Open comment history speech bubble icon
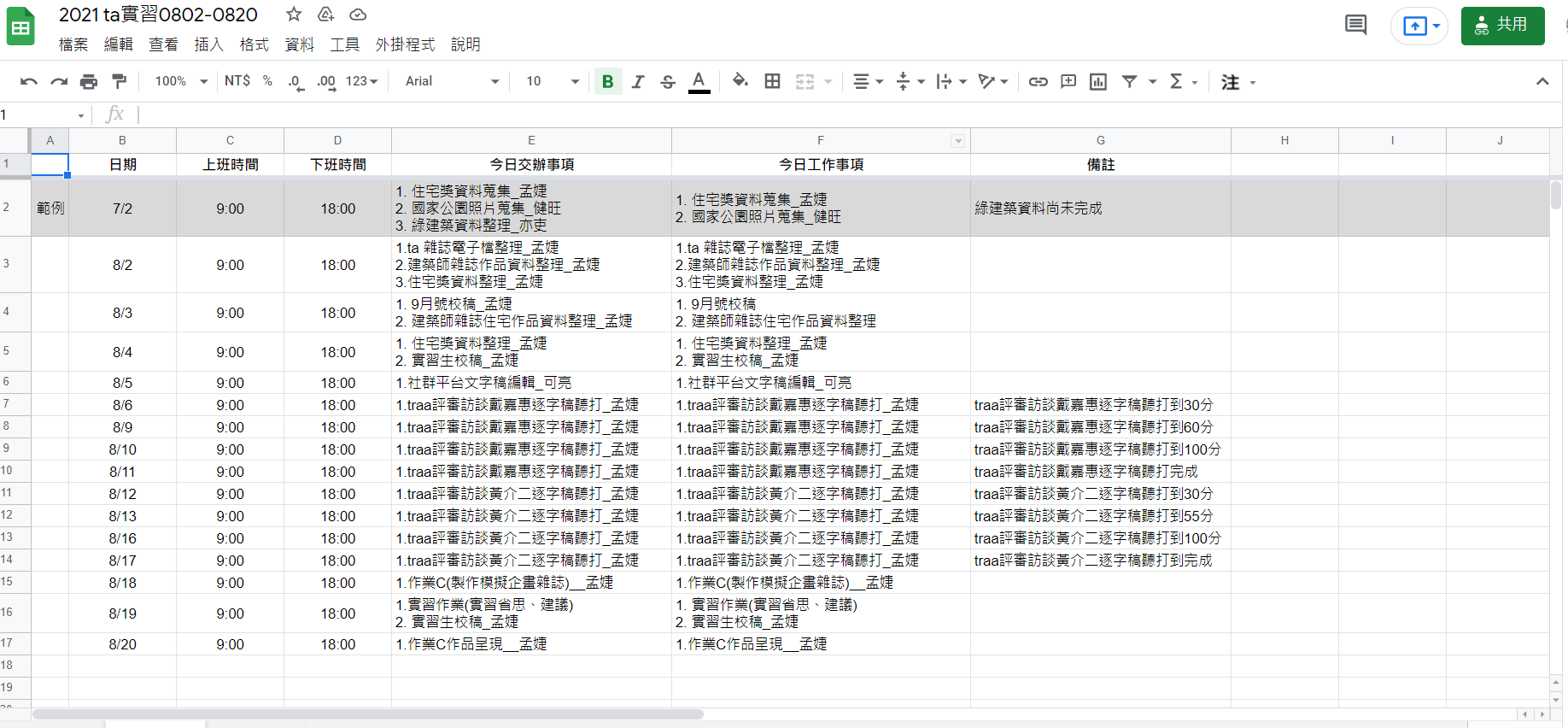This screenshot has width=1568, height=728. pos(1355,25)
